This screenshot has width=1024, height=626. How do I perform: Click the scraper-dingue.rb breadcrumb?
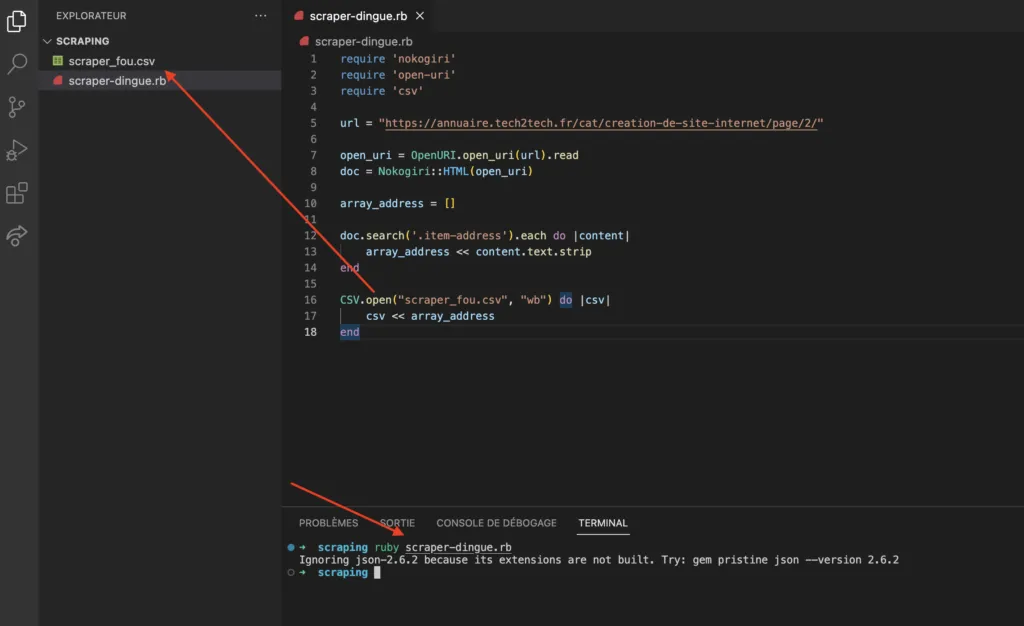click(x=364, y=41)
